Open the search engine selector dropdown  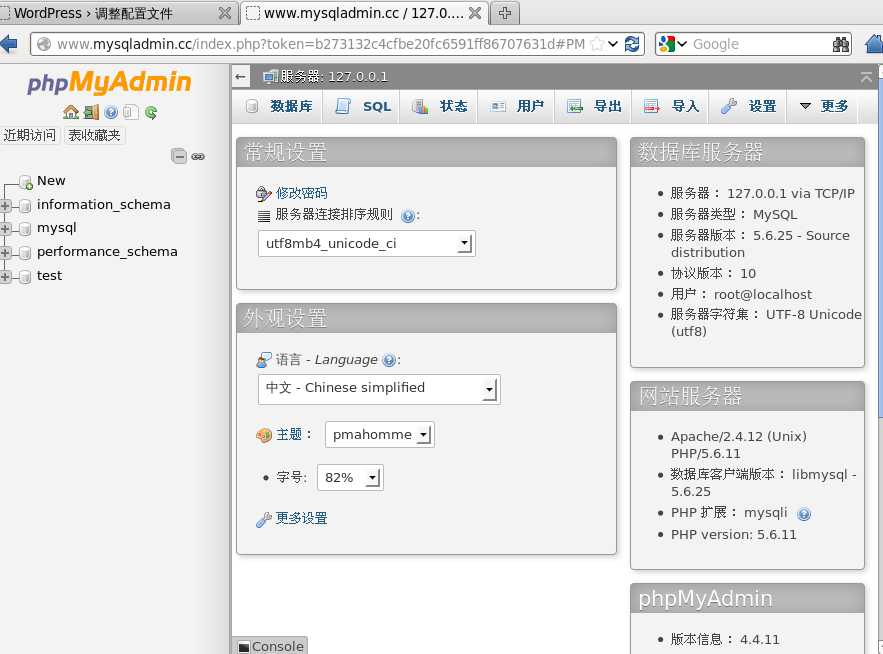672,44
